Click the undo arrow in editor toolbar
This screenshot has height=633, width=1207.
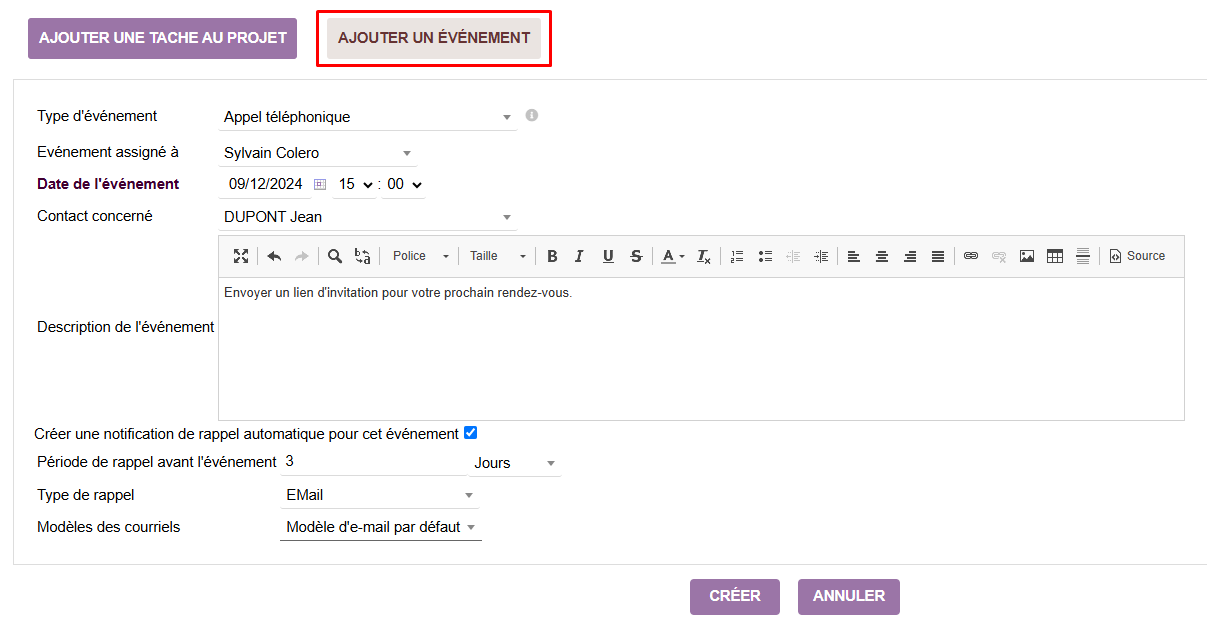pos(274,256)
